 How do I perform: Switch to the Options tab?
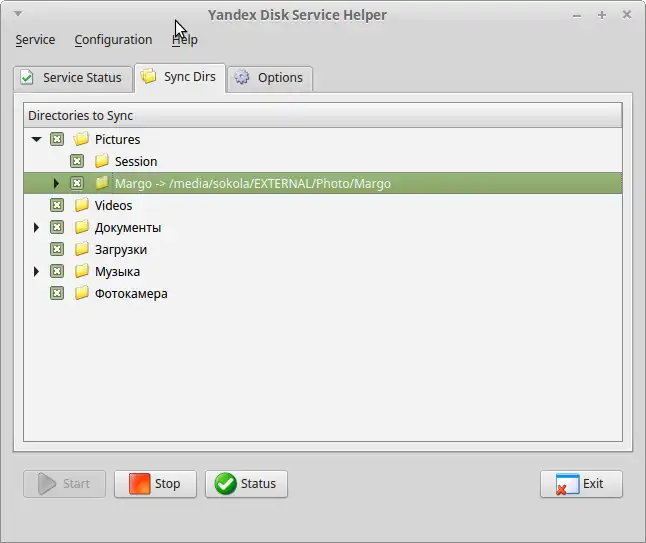[270, 78]
